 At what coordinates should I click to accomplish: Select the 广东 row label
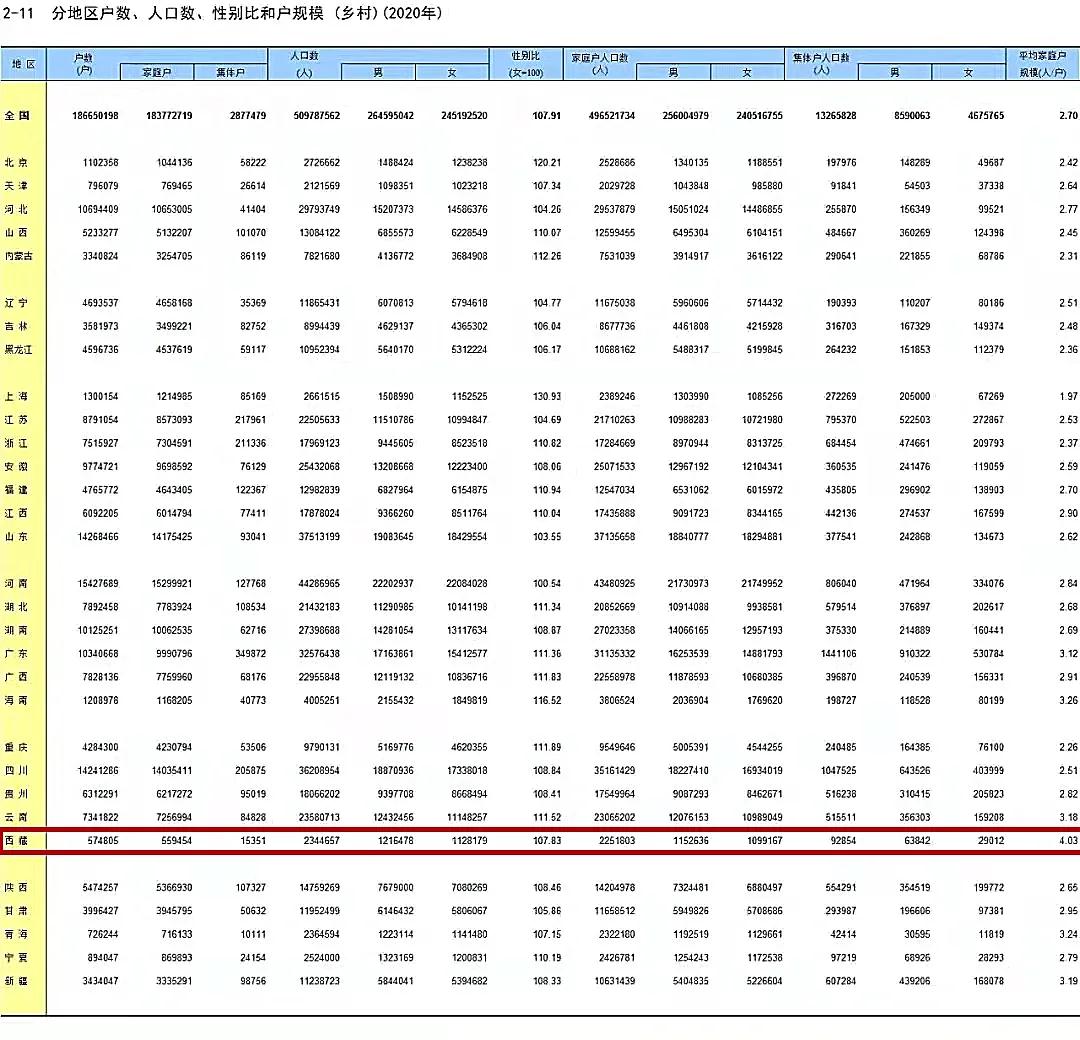(17, 654)
